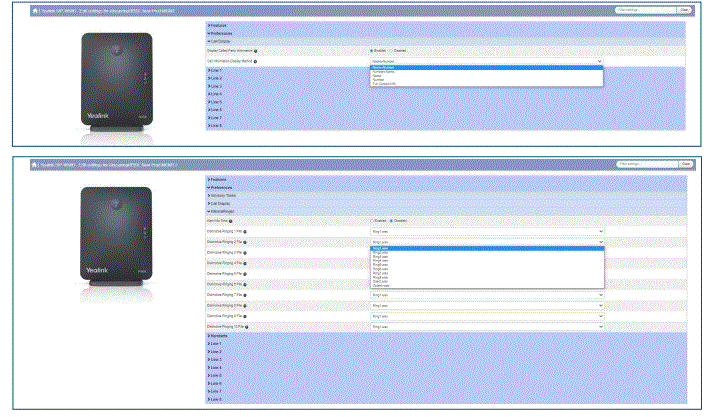This screenshot has height=417, width=712.
Task: Choose Ring2.wav in the open ringer list
Action: 488,253
